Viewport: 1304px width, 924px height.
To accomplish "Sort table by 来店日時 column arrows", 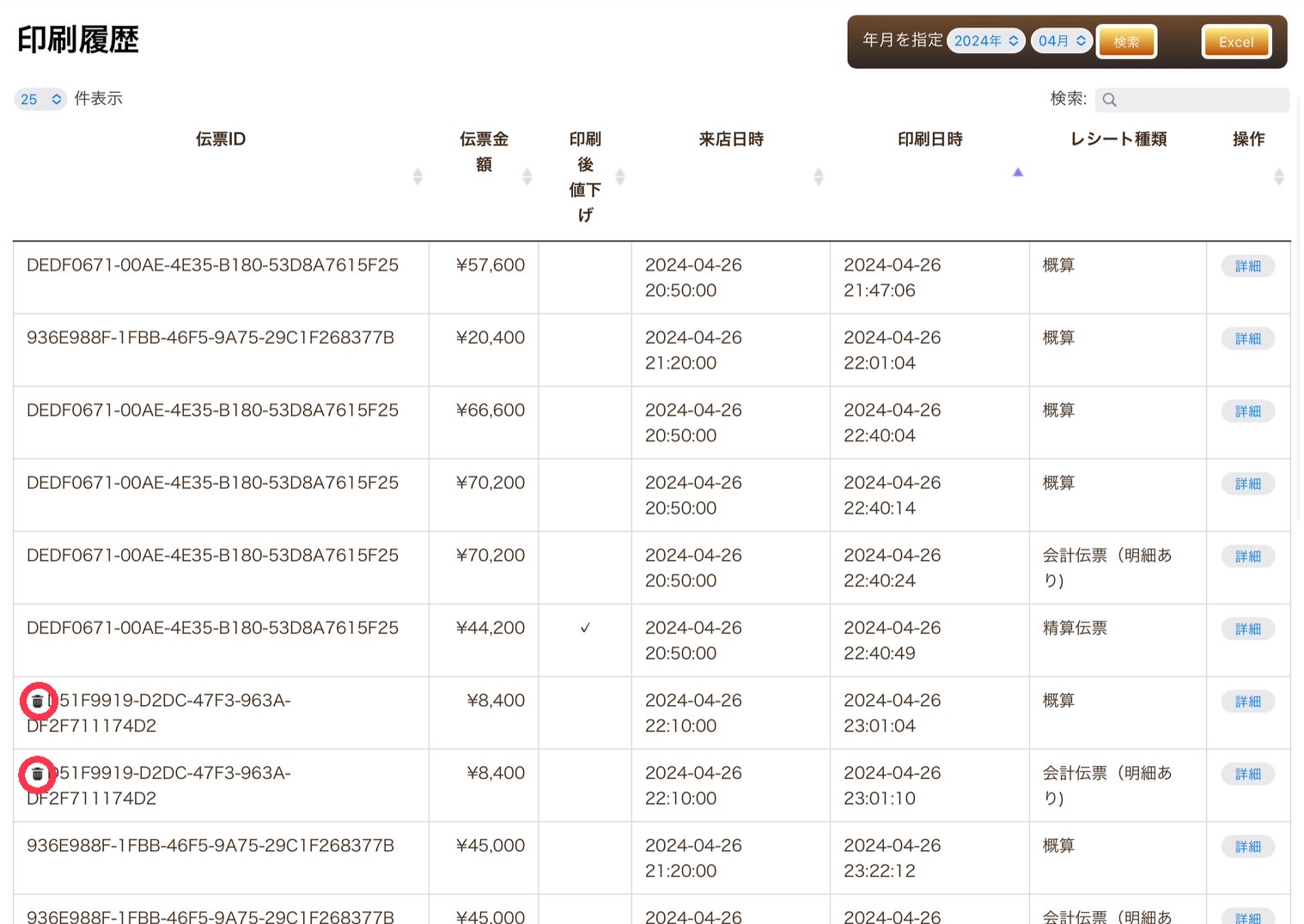I will (818, 177).
